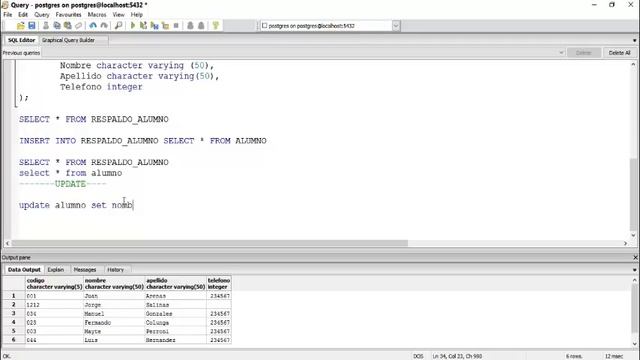This screenshot has width=640, height=360.
Task: Click the apellido column header
Action: point(176,283)
